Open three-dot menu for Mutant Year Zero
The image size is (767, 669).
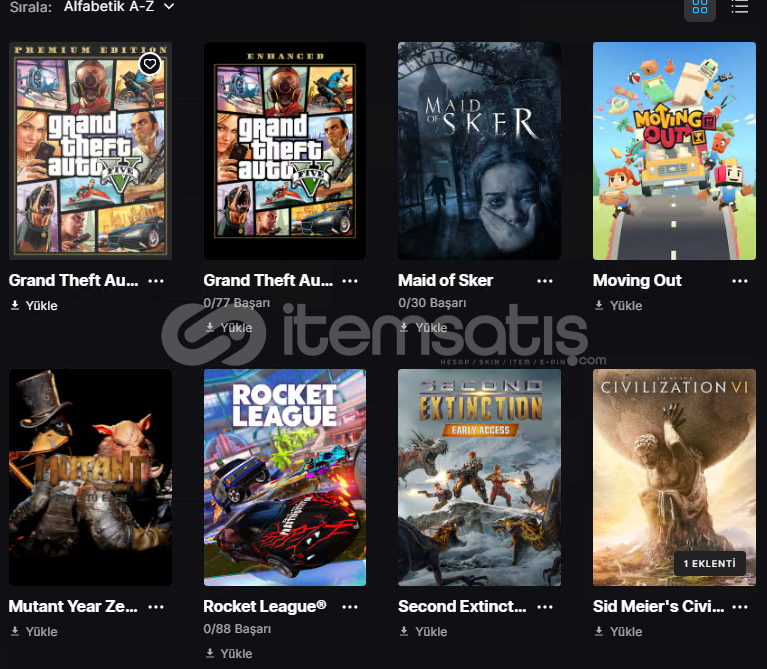(x=156, y=607)
